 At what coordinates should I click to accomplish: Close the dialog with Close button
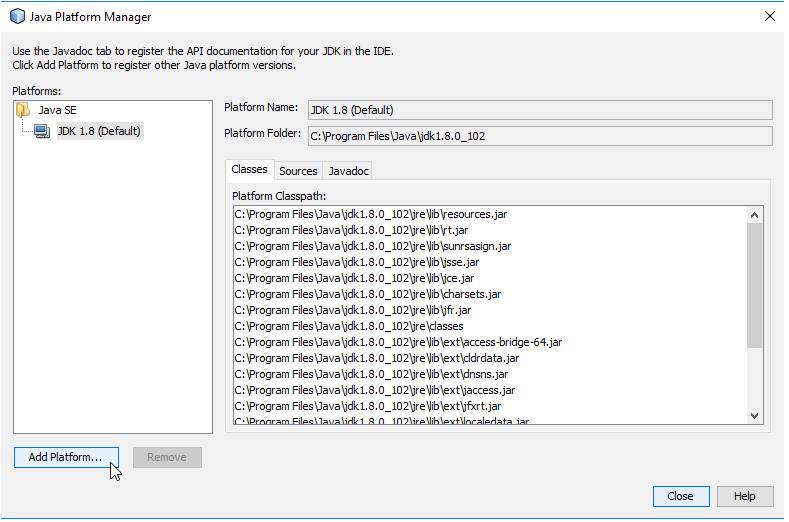coord(681,496)
